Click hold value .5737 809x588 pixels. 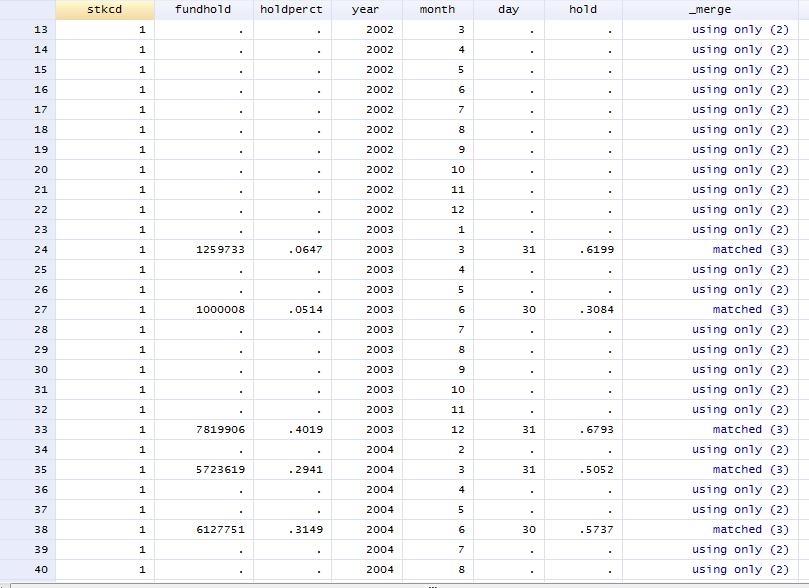pyautogui.click(x=596, y=530)
